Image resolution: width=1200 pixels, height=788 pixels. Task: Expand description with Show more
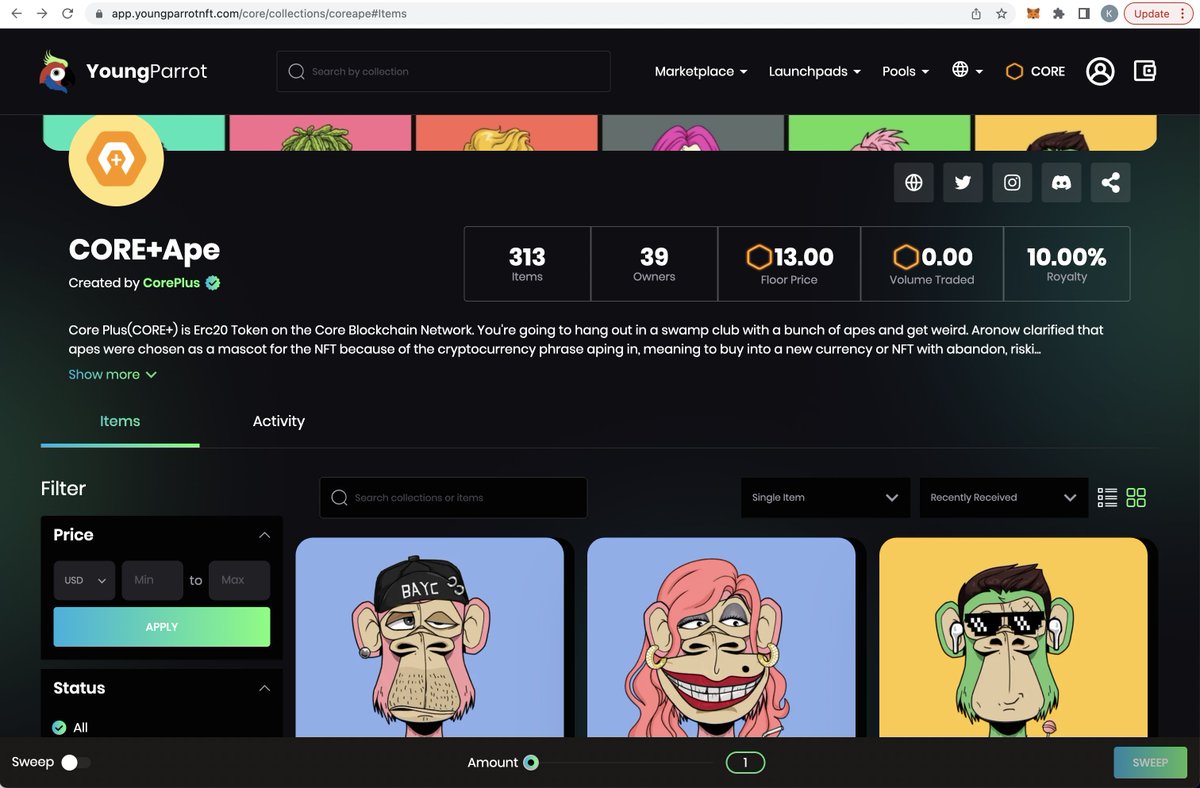click(x=112, y=374)
